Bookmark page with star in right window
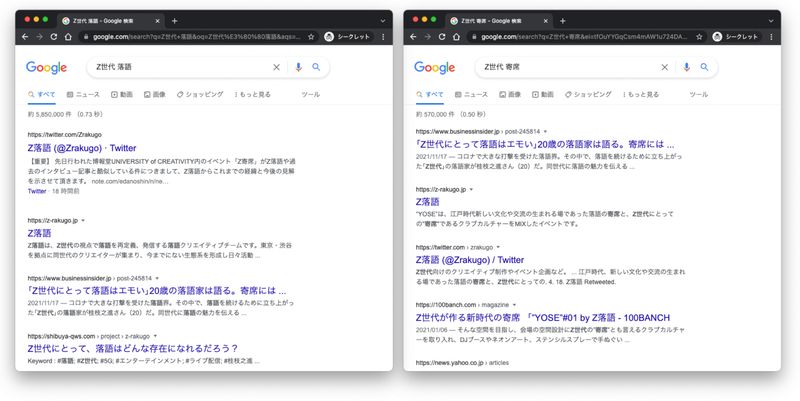Image resolution: width=800 pixels, height=401 pixels. [x=699, y=37]
